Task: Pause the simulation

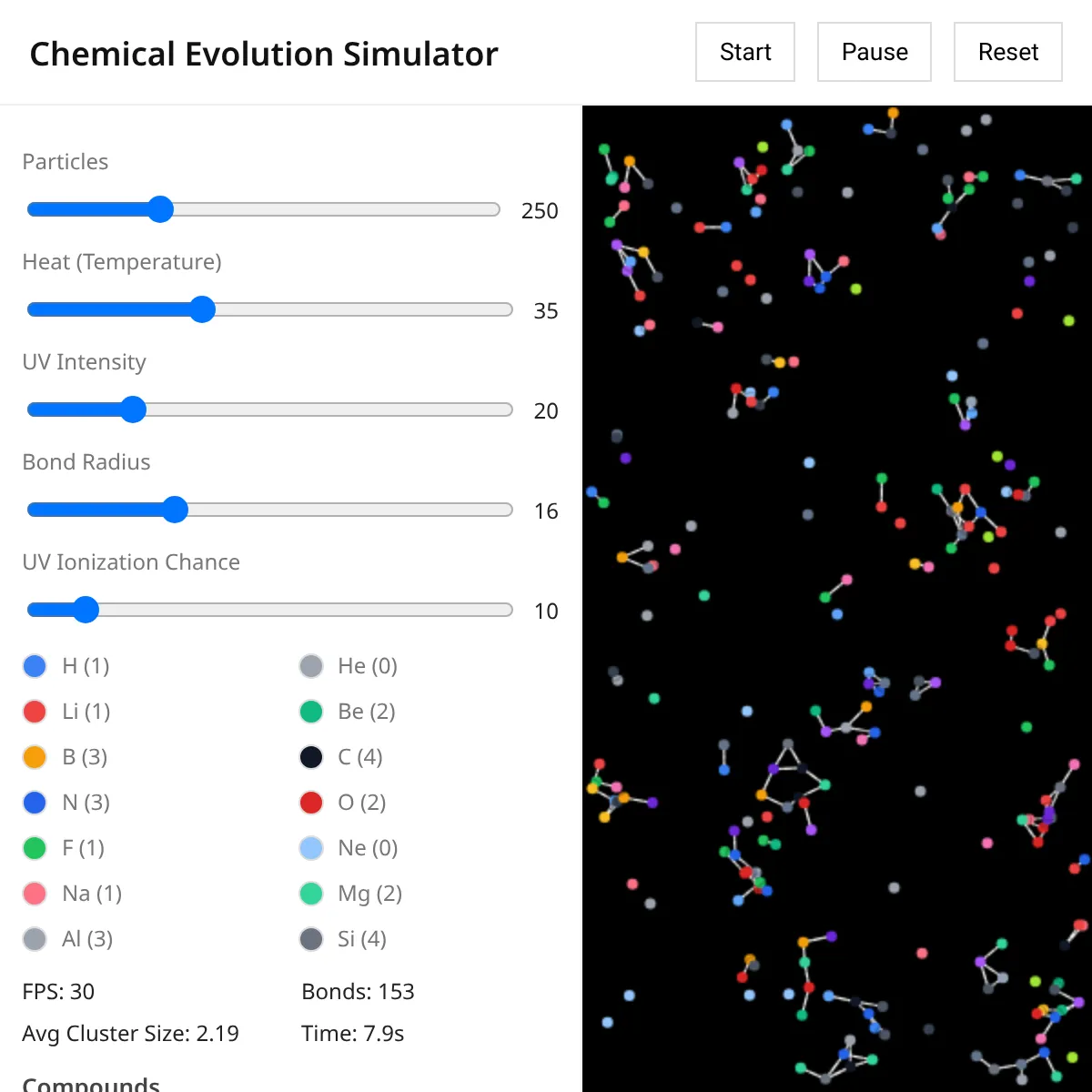Action: tap(875, 52)
